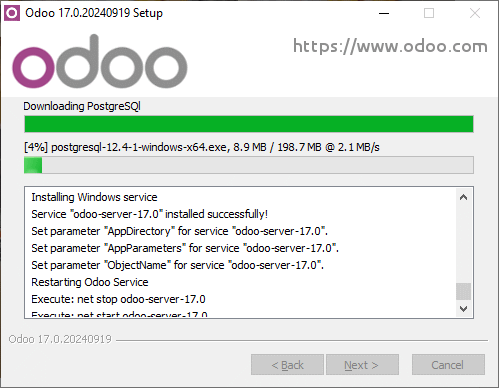Click the < Back button
The height and width of the screenshot is (388, 499).
[287, 365]
